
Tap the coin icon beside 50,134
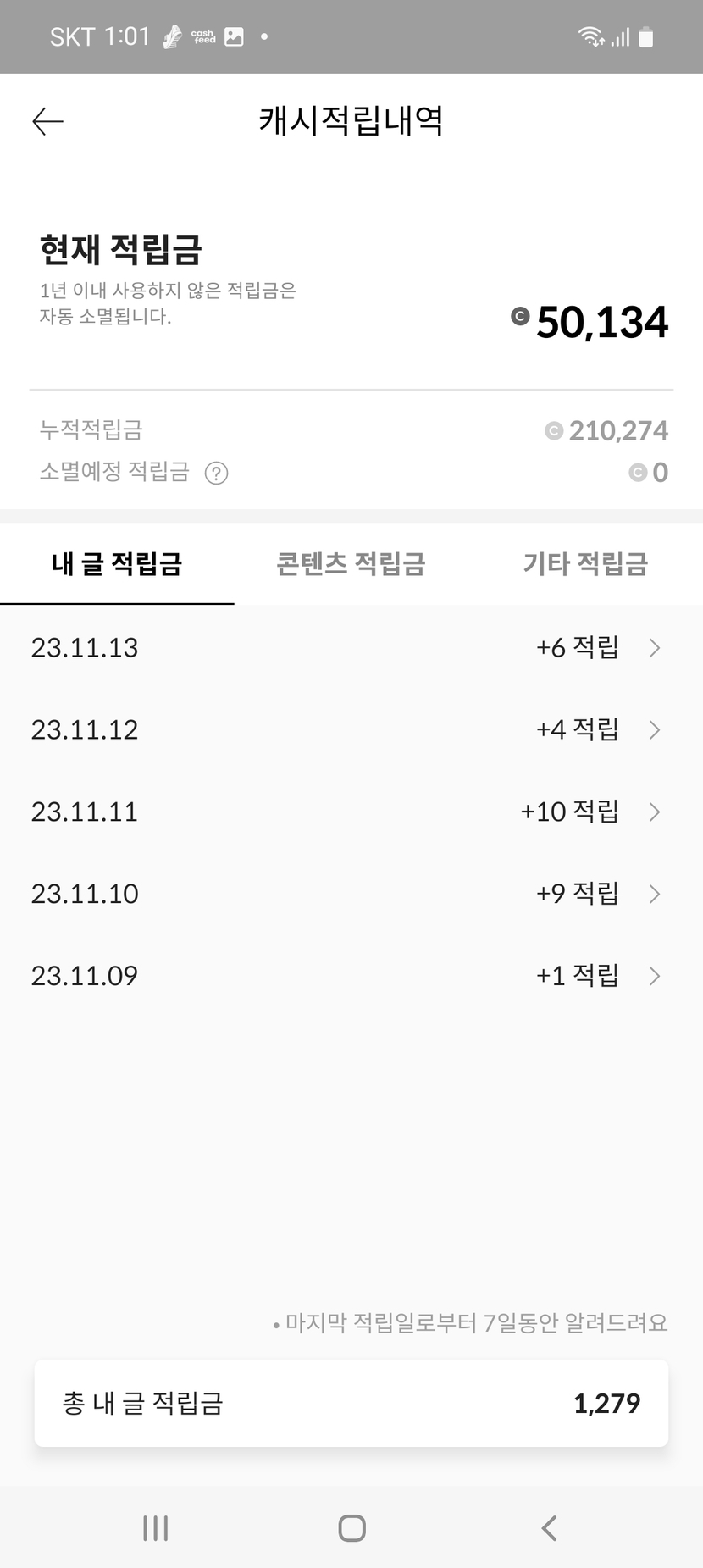[x=520, y=317]
